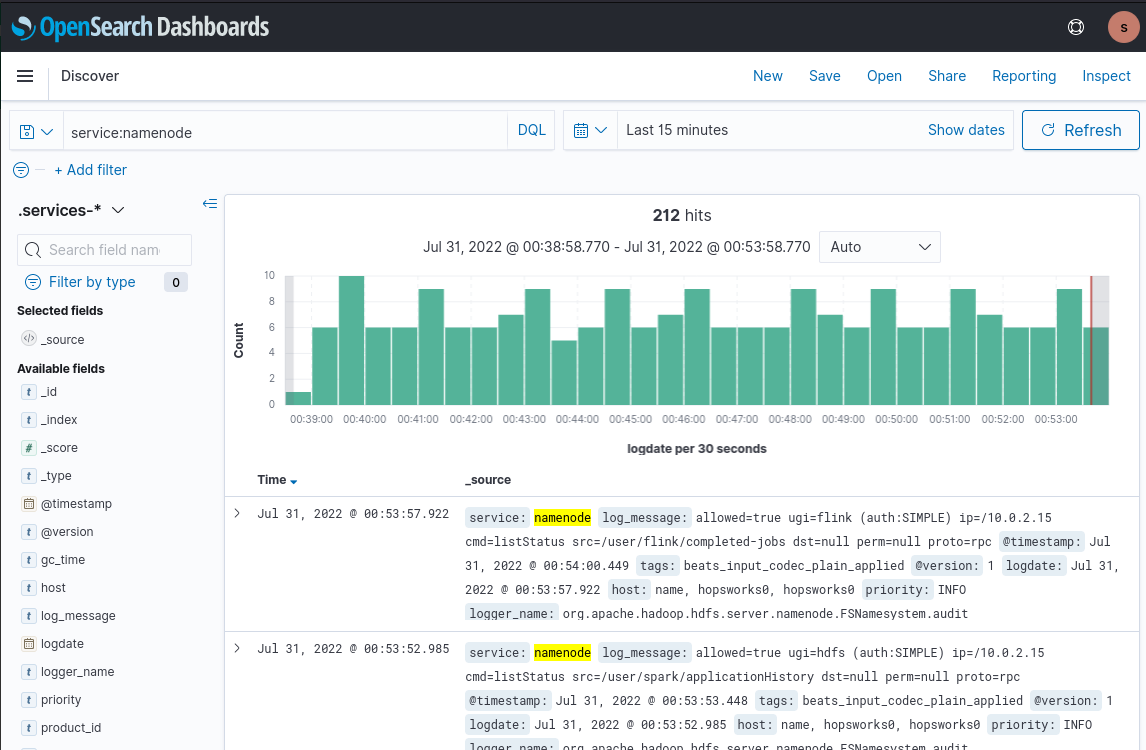
Task: Collapse the field list sidebar
Action: click(x=210, y=203)
